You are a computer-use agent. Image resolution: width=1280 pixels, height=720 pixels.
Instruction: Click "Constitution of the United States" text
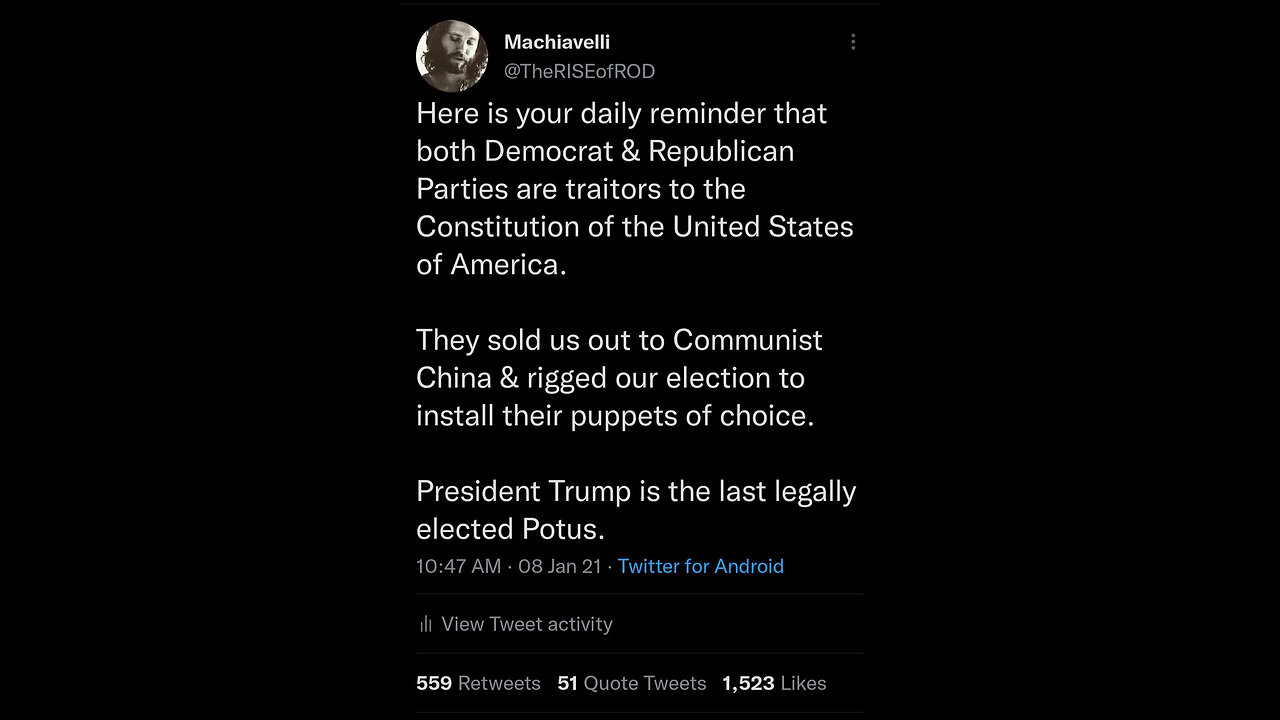(635, 227)
